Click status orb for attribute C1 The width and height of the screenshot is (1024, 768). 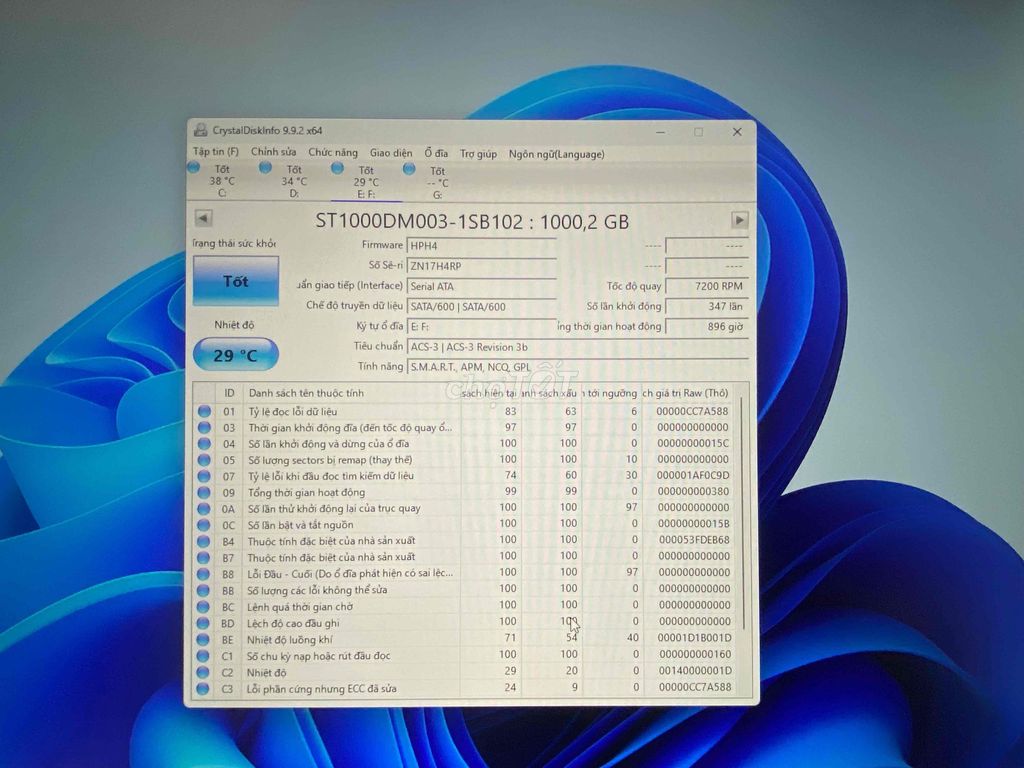(202, 656)
